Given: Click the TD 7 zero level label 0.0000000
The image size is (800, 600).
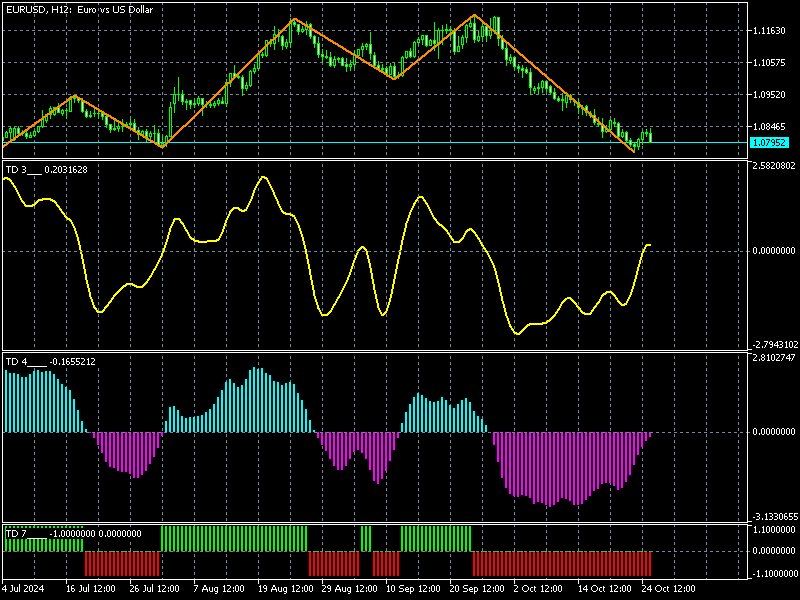Looking at the screenshot, I should click(x=774, y=552).
